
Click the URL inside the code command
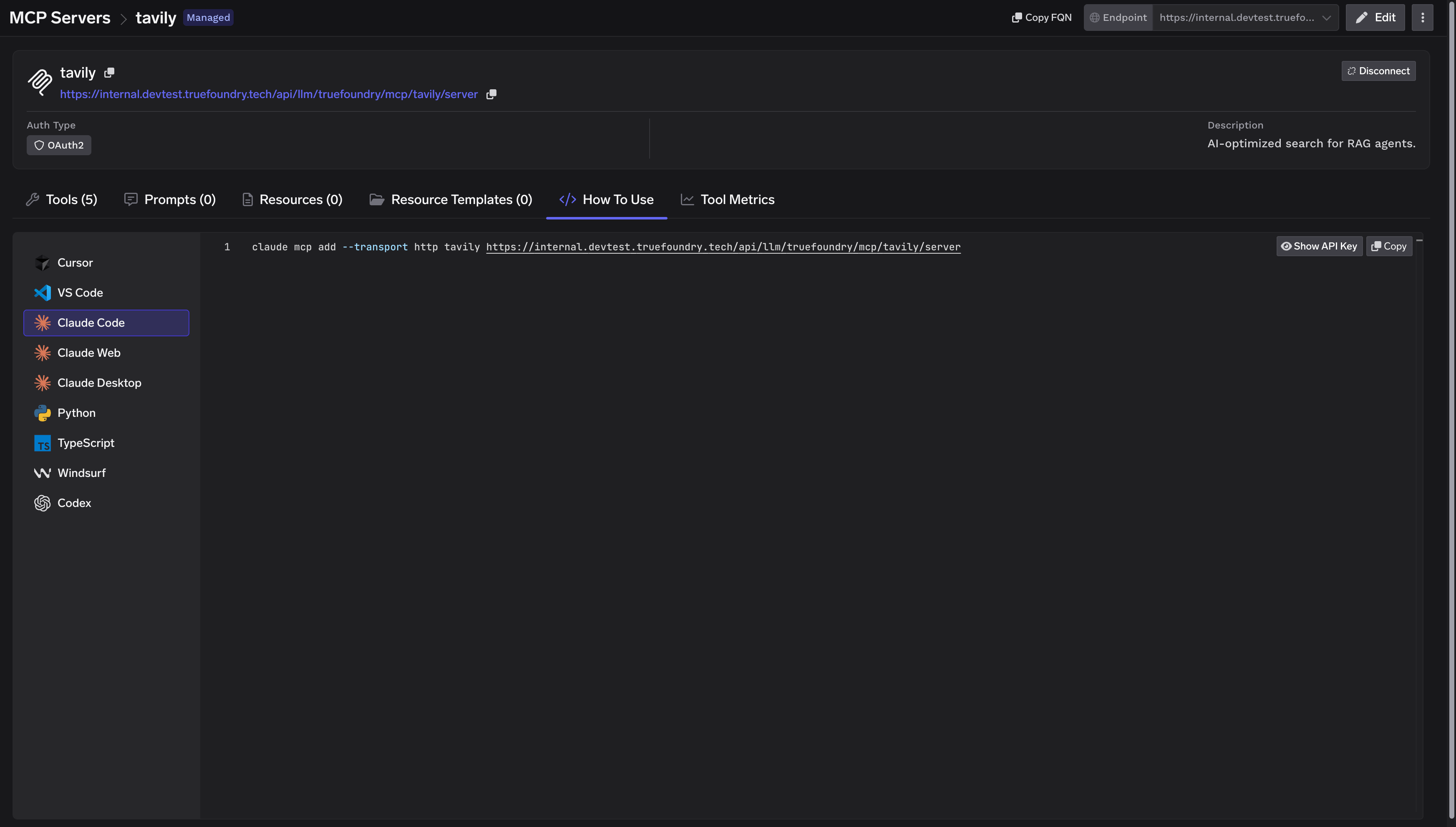coord(723,247)
